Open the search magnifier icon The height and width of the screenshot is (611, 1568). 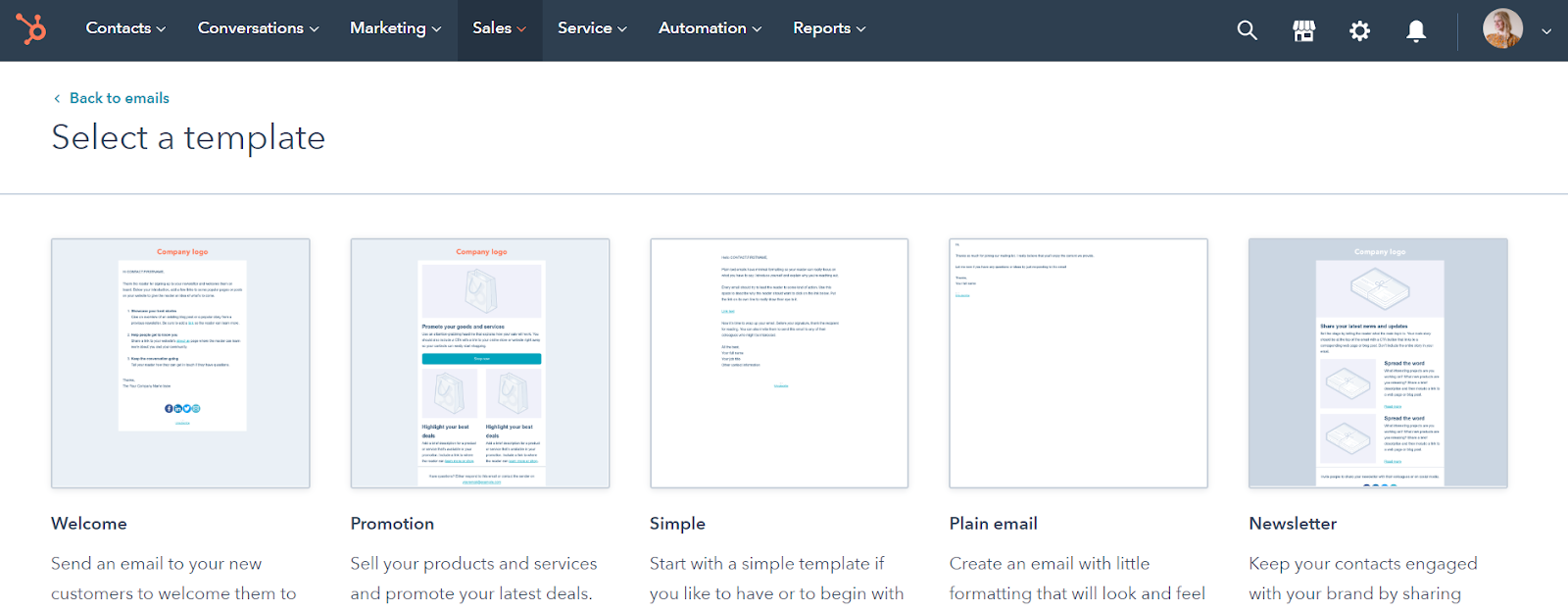point(1247,30)
